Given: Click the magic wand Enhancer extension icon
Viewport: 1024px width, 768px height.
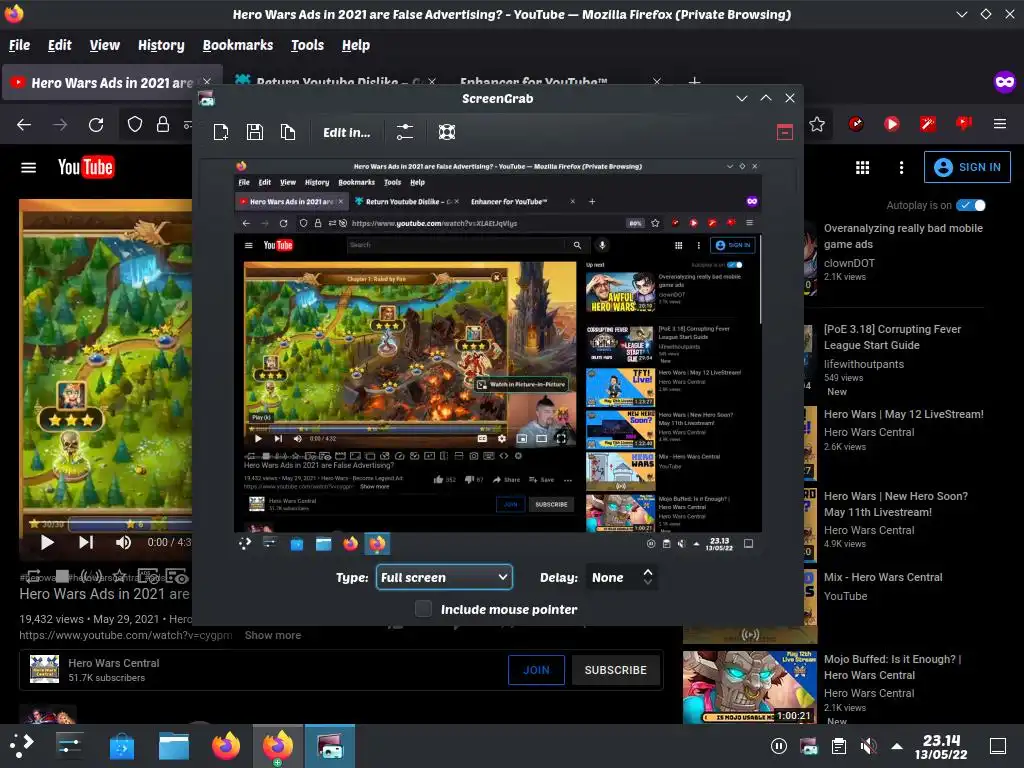Looking at the screenshot, I should [x=928, y=123].
